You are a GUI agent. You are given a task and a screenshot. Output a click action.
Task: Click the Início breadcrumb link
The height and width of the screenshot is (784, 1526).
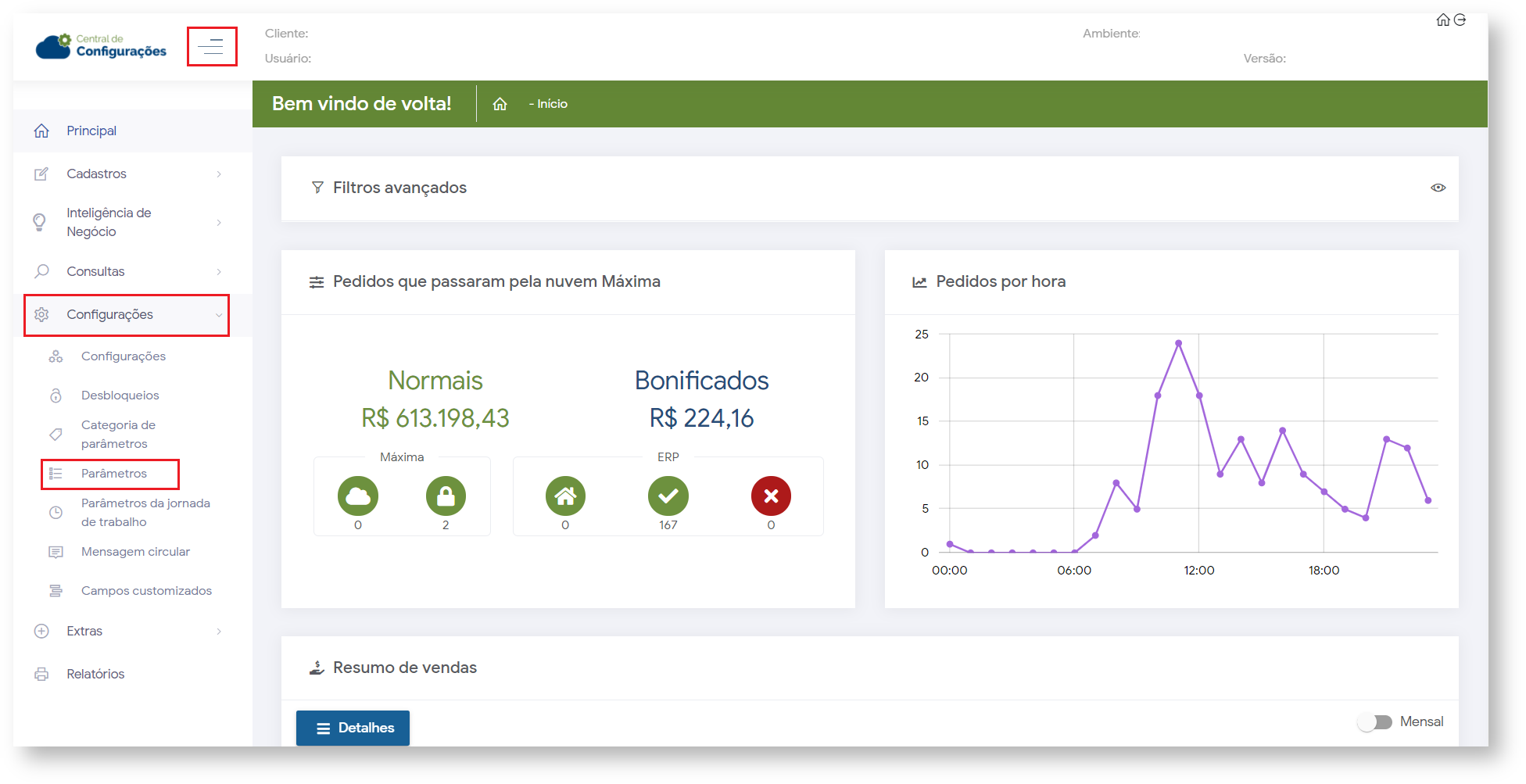click(550, 103)
